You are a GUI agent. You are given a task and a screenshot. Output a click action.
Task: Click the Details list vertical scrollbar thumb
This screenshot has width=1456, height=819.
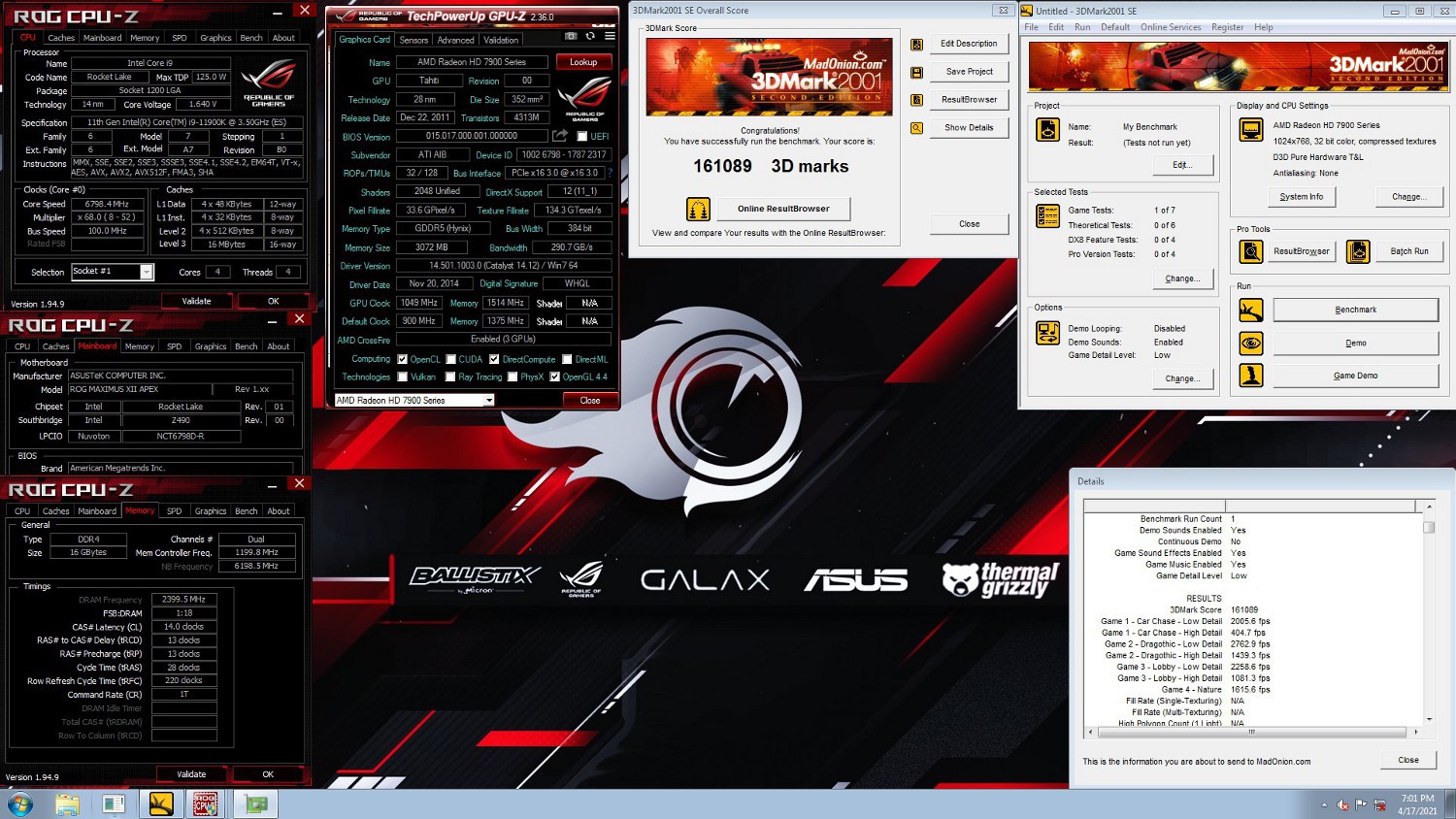[x=1429, y=528]
